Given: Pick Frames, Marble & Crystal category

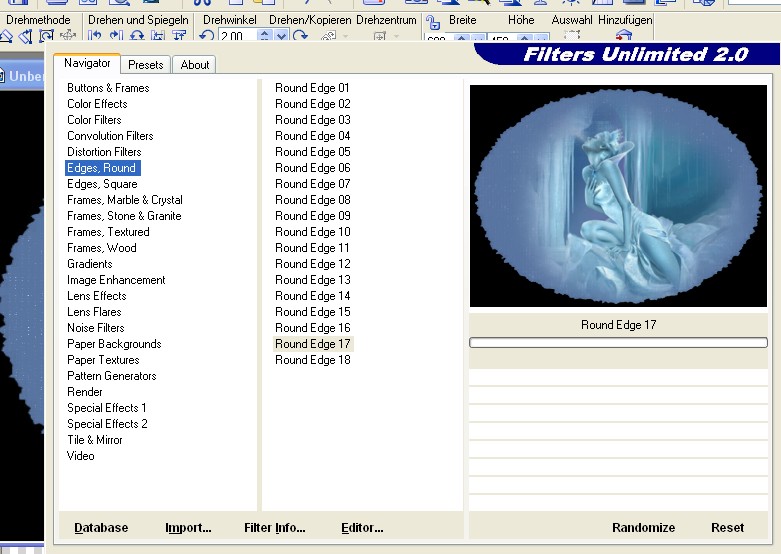Looking at the screenshot, I should pos(125,200).
